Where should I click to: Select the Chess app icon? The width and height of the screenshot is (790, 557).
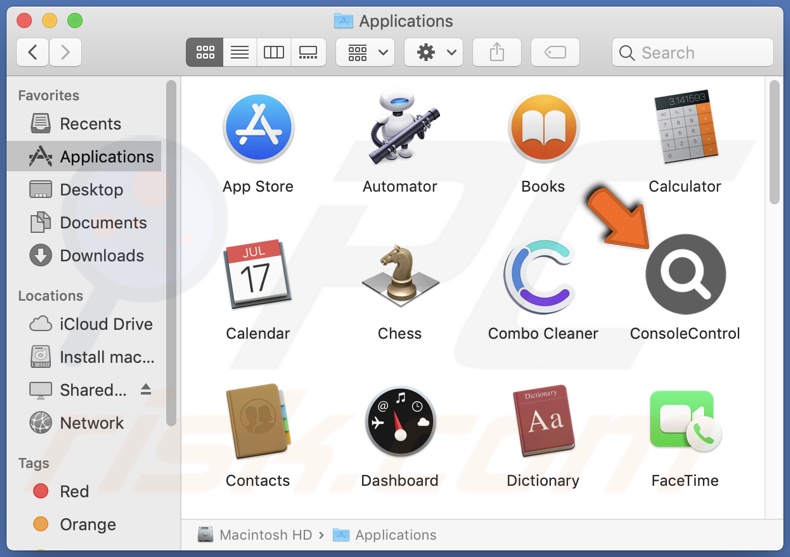coord(400,275)
